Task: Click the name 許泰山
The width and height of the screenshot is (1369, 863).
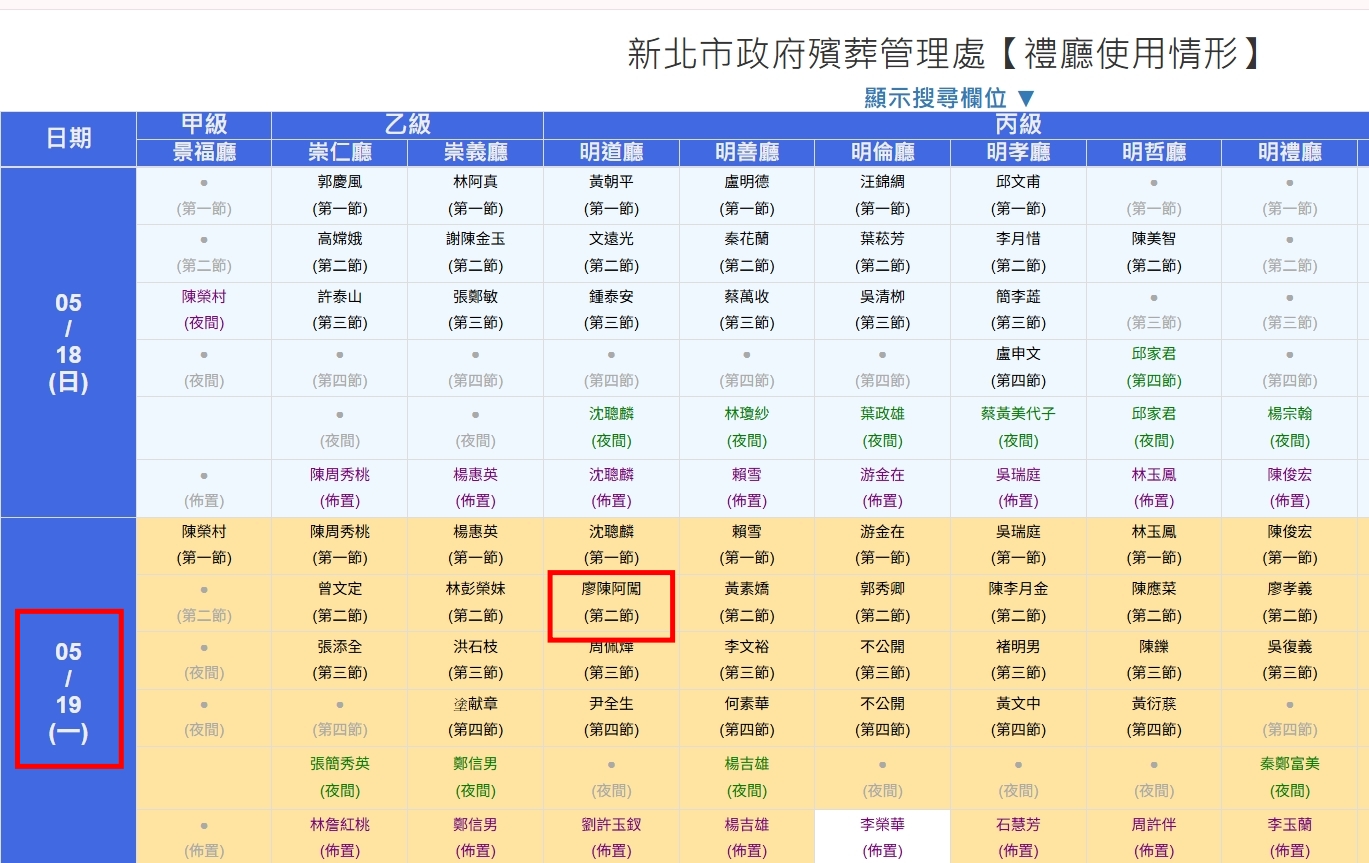Action: pyautogui.click(x=340, y=297)
